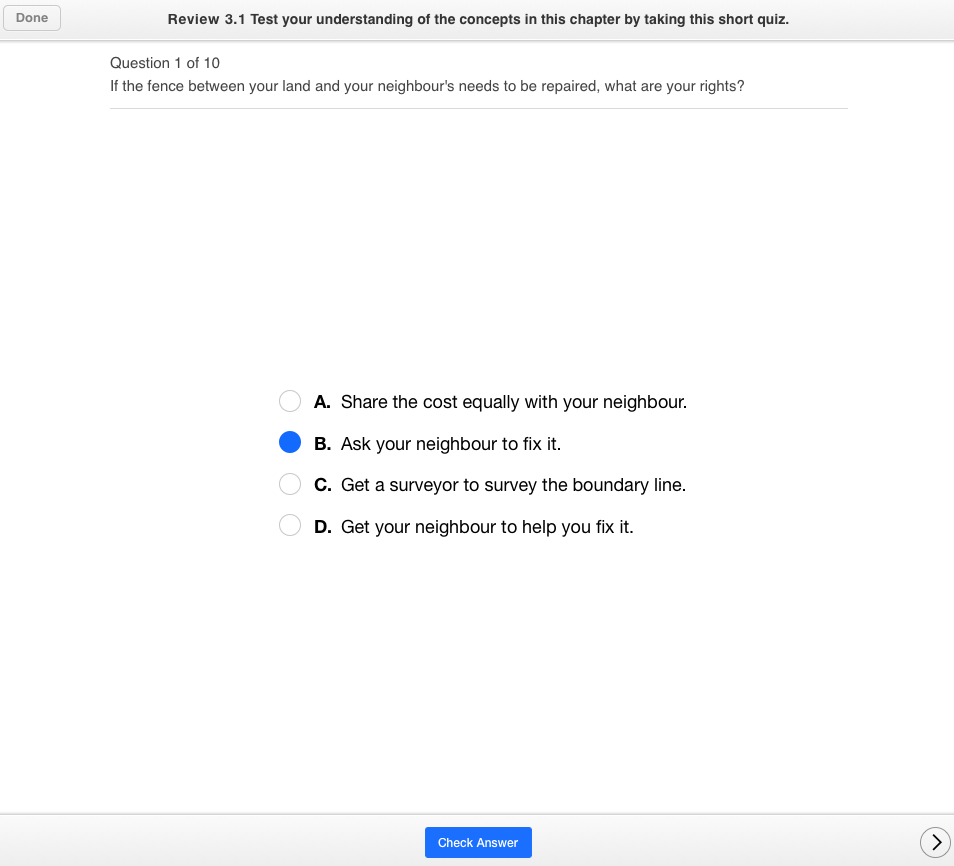Click the text 'Get a surveyor to survey the boundary line'
Image resolution: width=954 pixels, height=866 pixels.
click(513, 485)
